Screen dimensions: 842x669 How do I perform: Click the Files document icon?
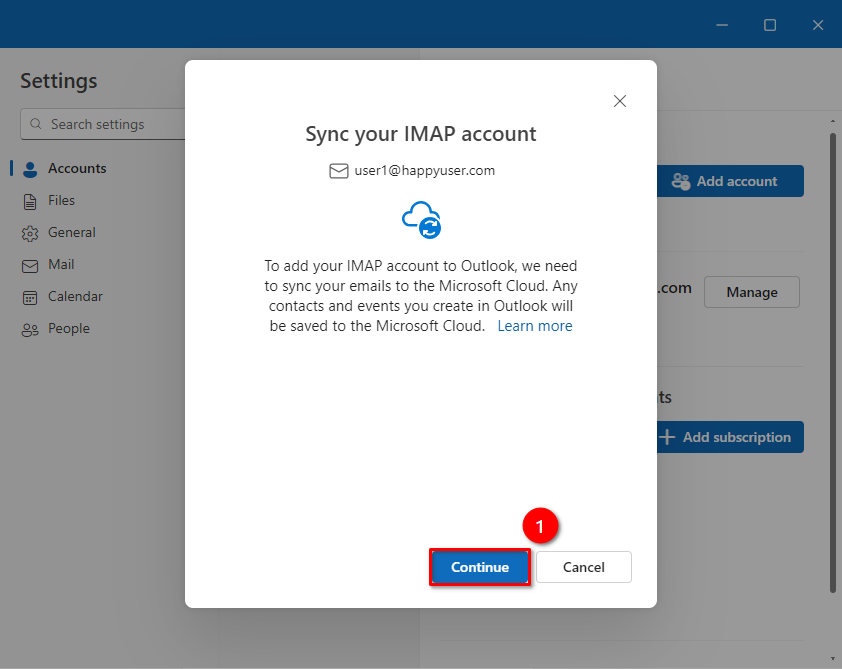pyautogui.click(x=30, y=202)
